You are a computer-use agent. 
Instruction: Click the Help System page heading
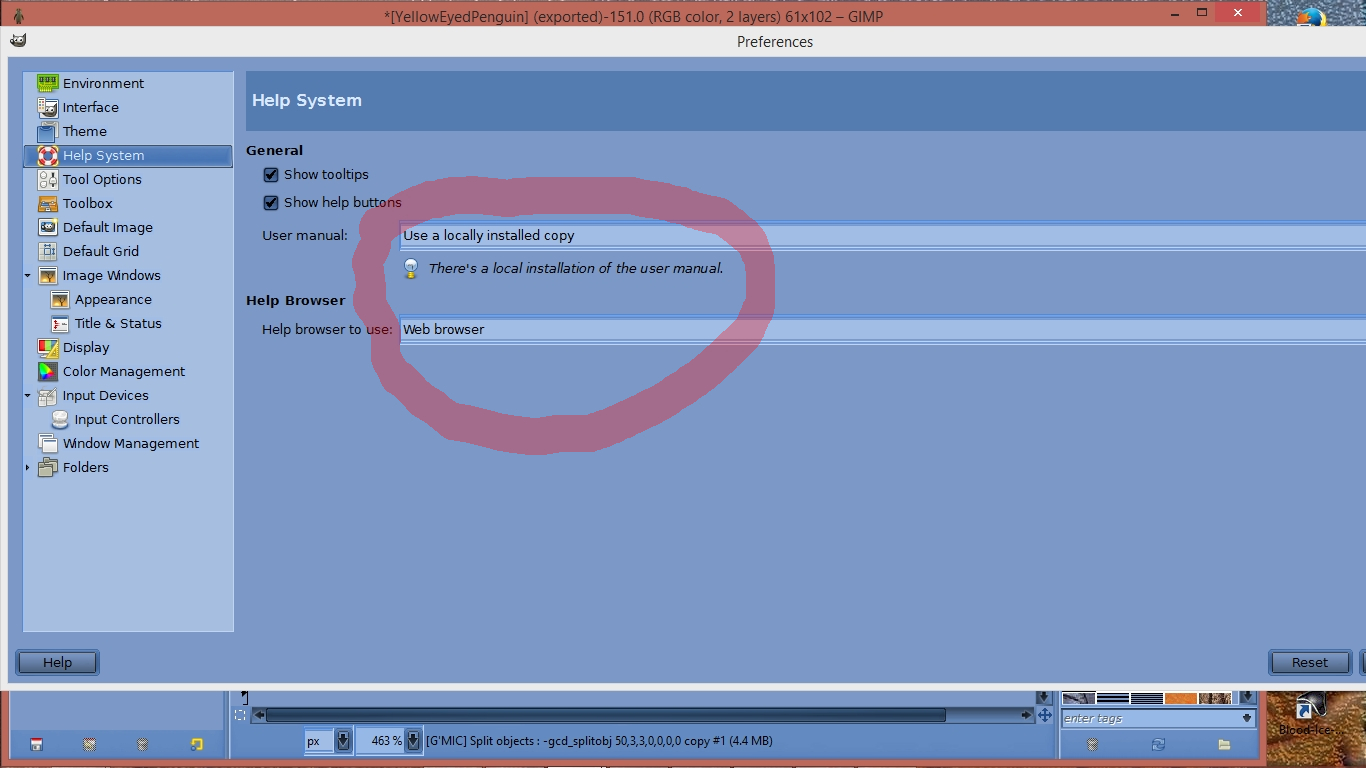[x=307, y=100]
